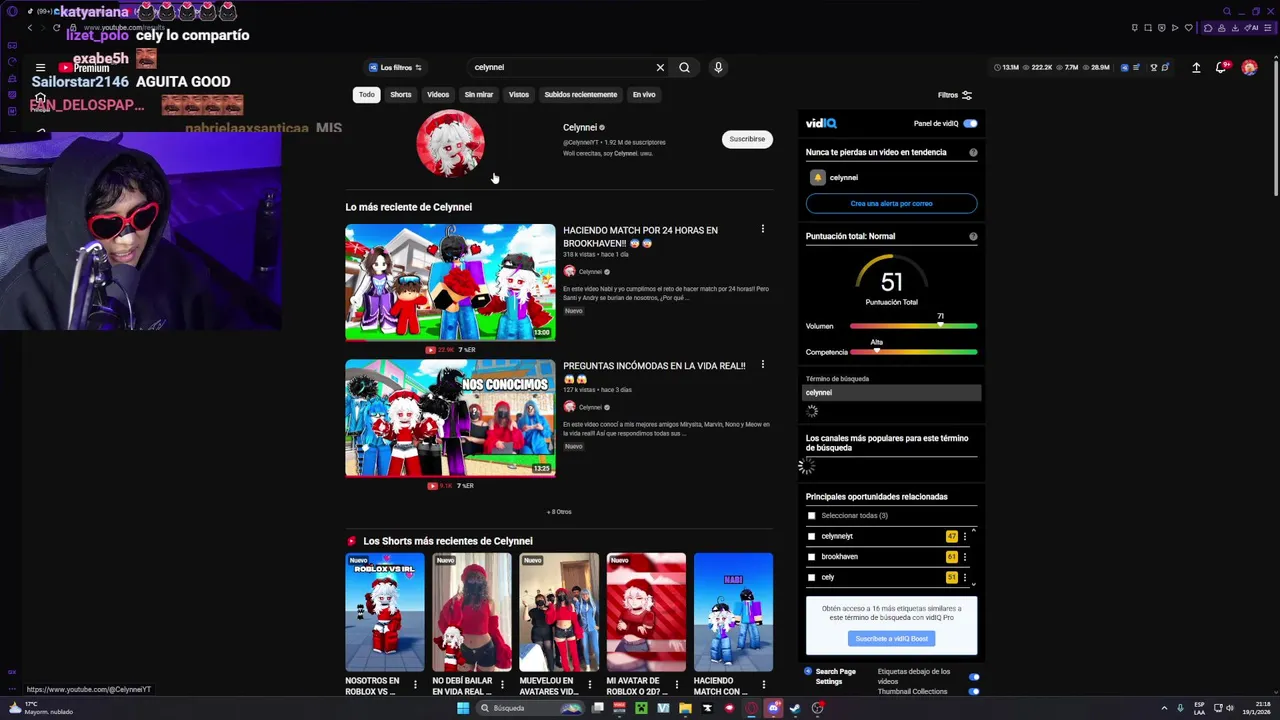Viewport: 1280px width, 720px height.
Task: Select the Subidos recientemente filter chip
Action: point(581,95)
